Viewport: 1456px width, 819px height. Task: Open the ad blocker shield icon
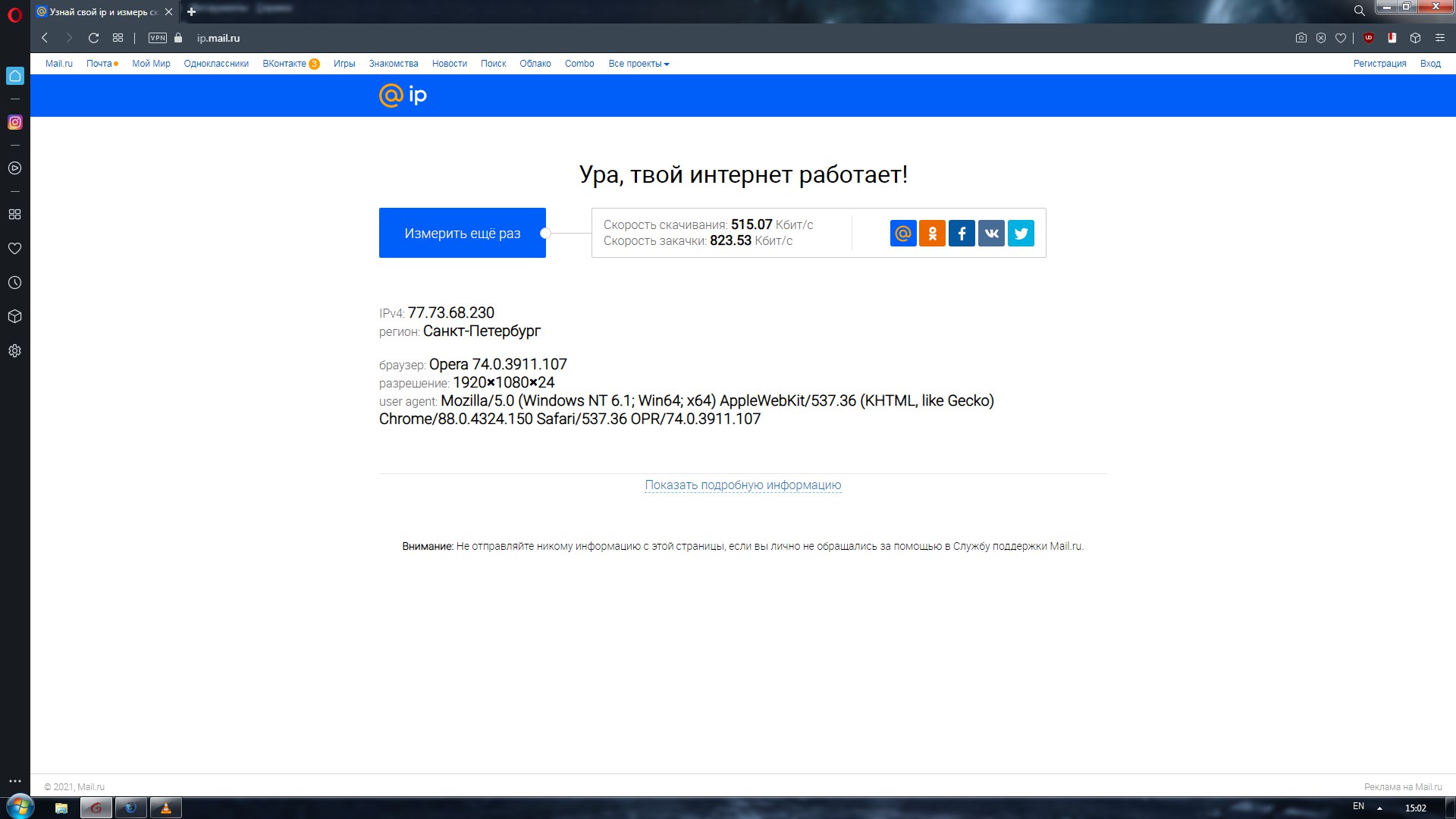(1321, 38)
